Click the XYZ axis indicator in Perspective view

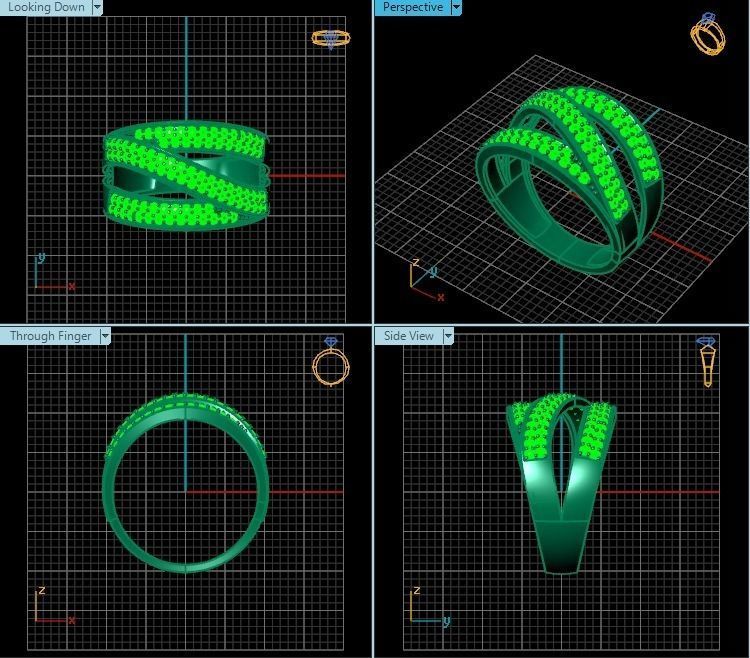tap(427, 280)
